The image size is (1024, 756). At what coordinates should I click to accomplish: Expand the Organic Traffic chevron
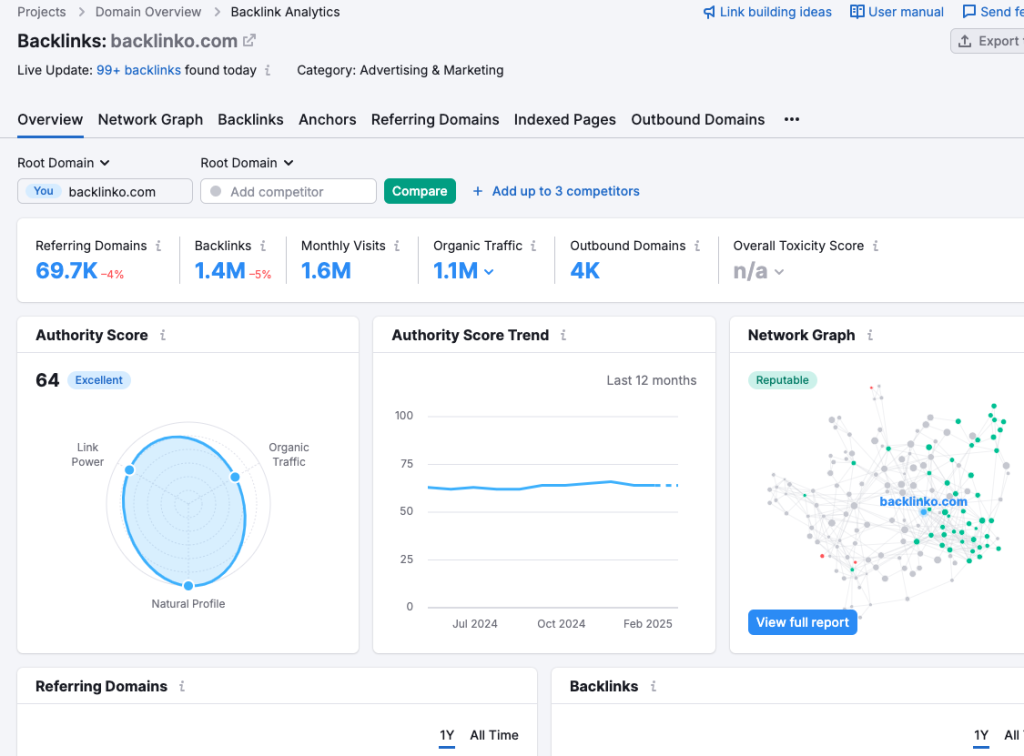[x=489, y=270]
